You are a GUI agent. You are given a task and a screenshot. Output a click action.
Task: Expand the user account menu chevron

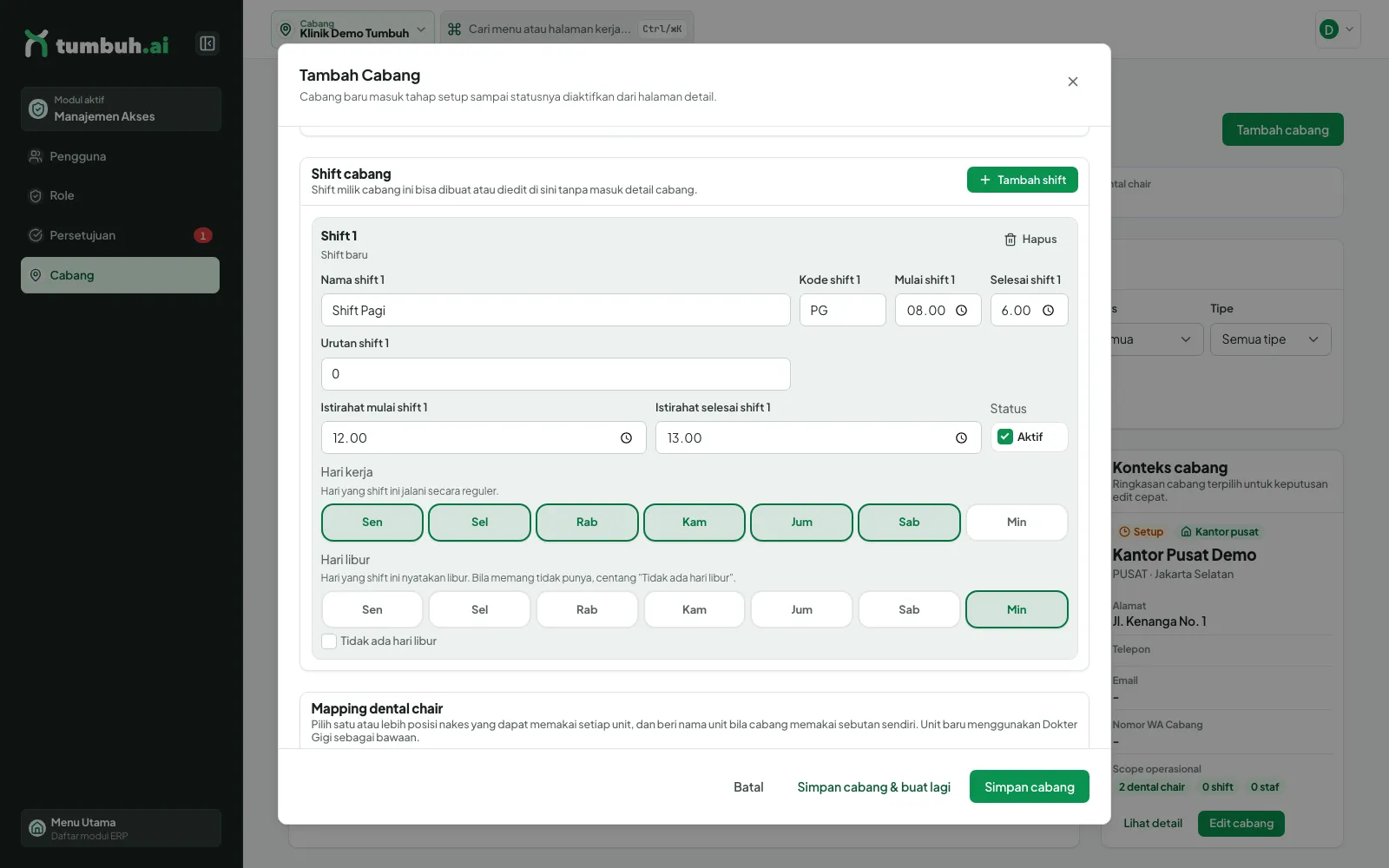1349,30
